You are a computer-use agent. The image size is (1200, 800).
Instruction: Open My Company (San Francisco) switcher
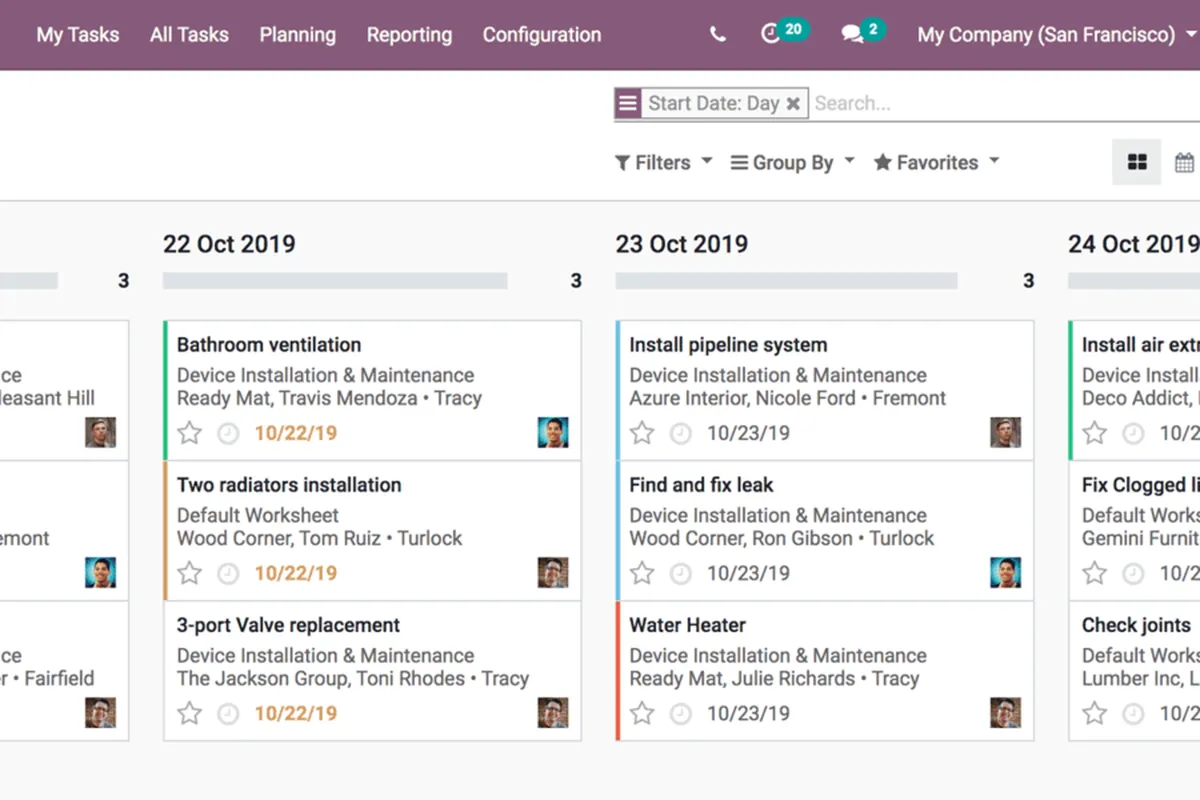click(1058, 34)
